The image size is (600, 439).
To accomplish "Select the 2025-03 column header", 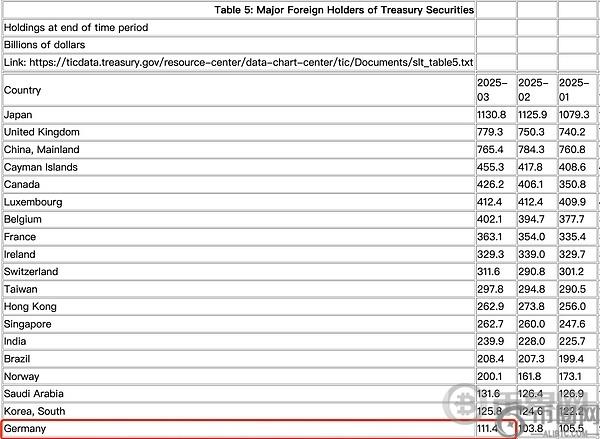I will [494, 90].
